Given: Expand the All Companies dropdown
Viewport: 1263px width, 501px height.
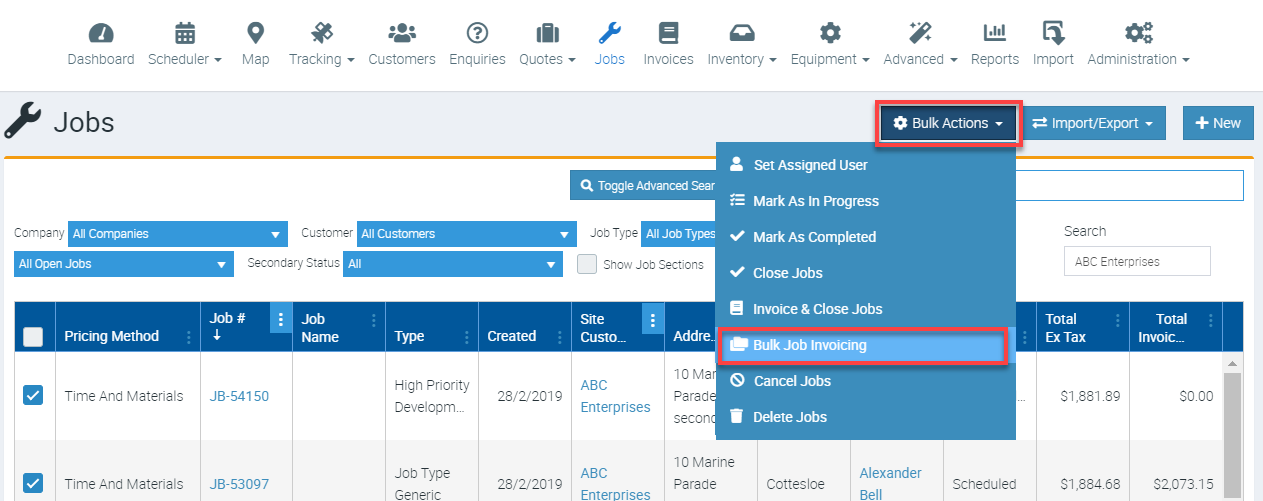Looking at the screenshot, I should click(178, 234).
